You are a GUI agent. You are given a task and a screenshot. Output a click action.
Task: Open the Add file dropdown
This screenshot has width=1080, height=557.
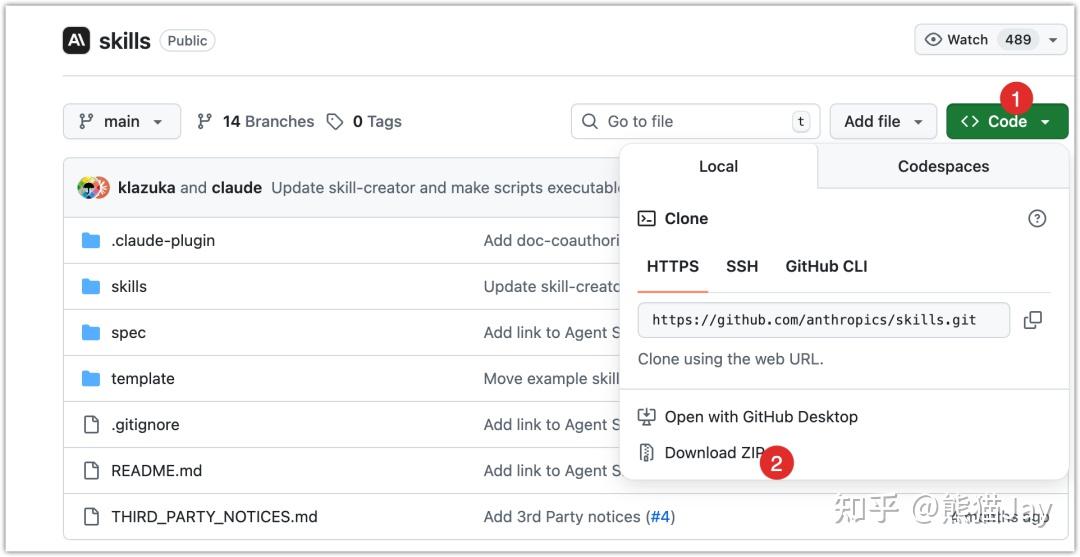click(883, 121)
